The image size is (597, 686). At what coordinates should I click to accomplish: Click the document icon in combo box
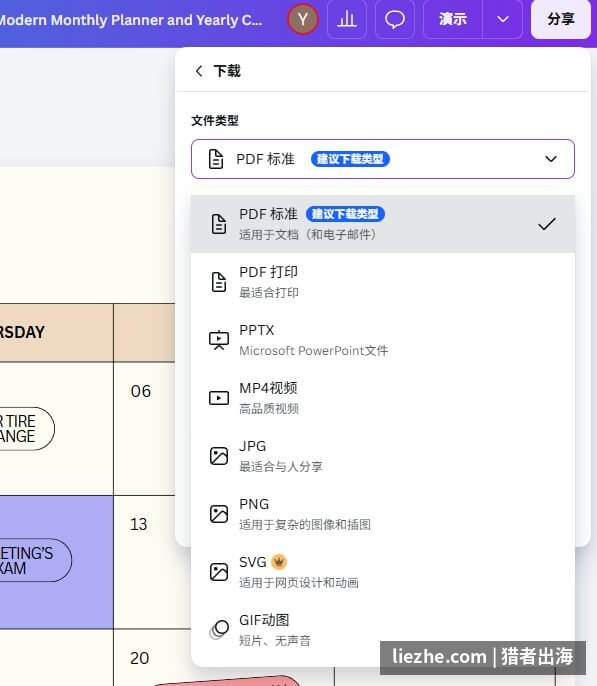216,159
